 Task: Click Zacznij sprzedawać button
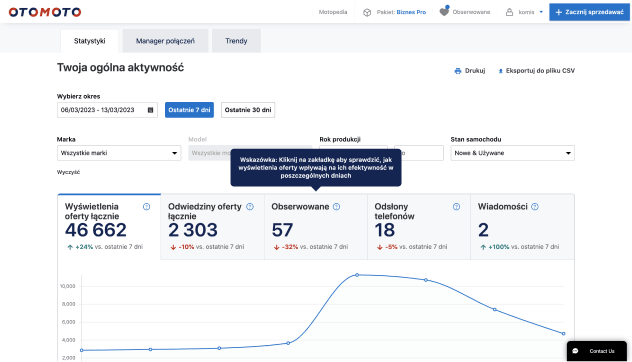[x=589, y=12]
